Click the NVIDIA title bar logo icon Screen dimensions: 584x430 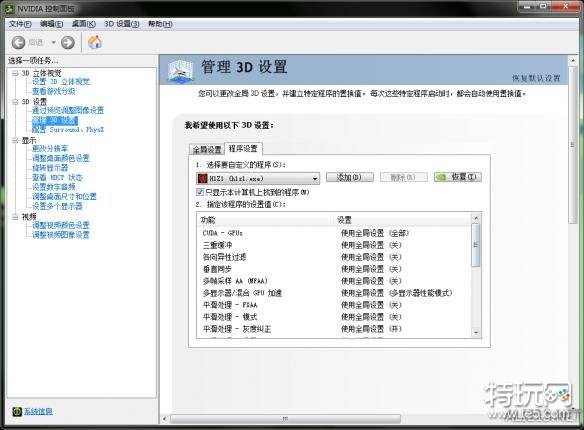(9, 9)
